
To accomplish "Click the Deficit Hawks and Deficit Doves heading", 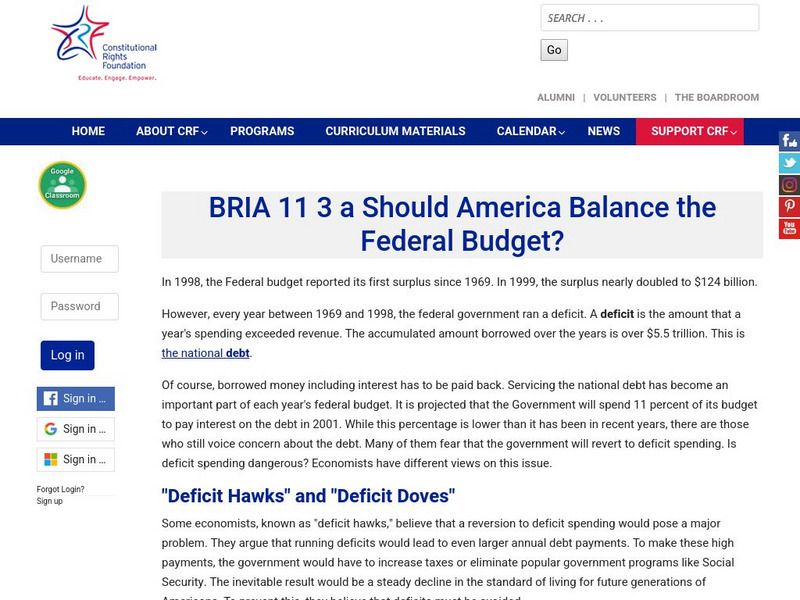I will point(308,495).
